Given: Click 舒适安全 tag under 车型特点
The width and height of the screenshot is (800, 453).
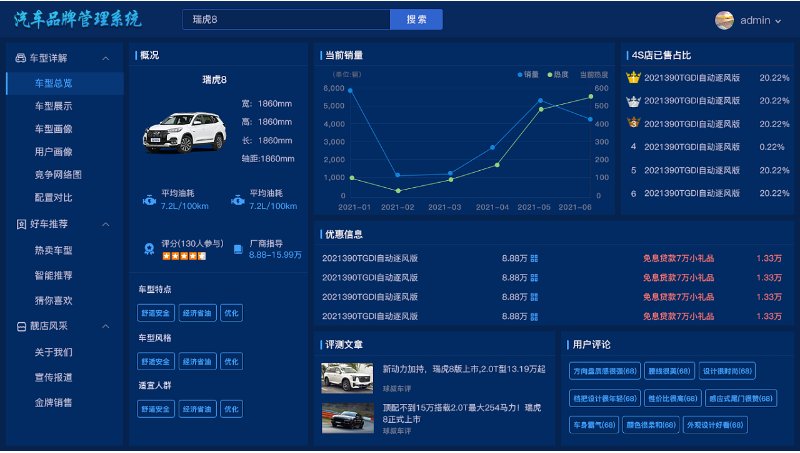Looking at the screenshot, I should click(156, 313).
